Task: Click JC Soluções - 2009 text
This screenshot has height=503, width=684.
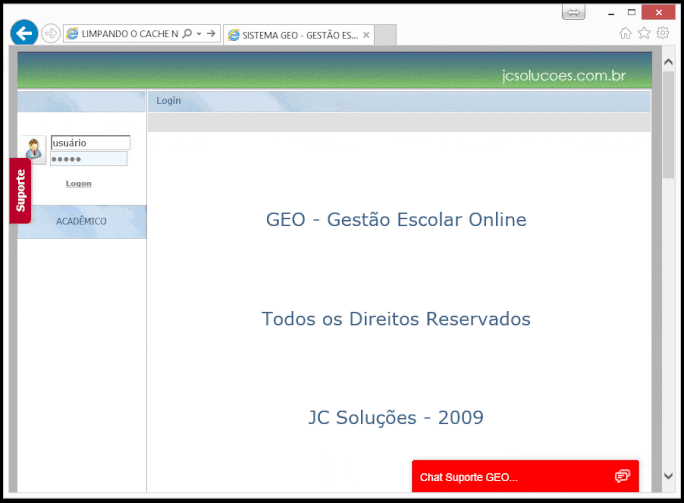Action: coord(396,418)
